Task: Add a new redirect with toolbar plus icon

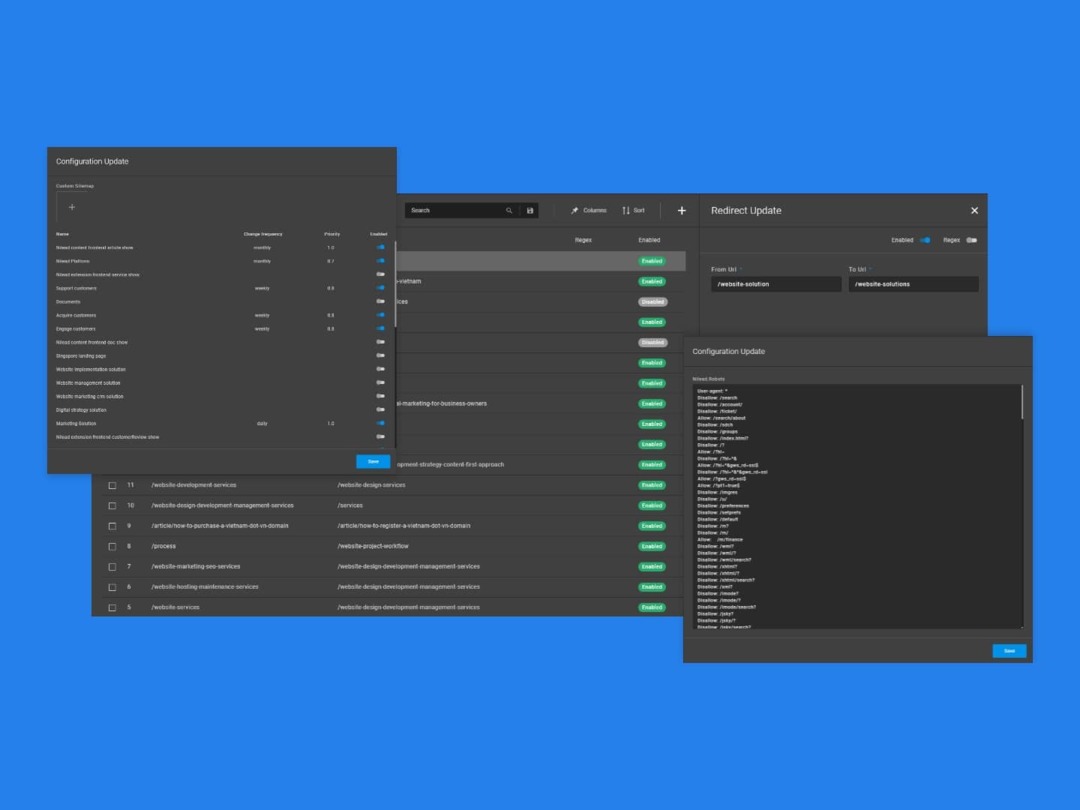Action: [x=681, y=211]
